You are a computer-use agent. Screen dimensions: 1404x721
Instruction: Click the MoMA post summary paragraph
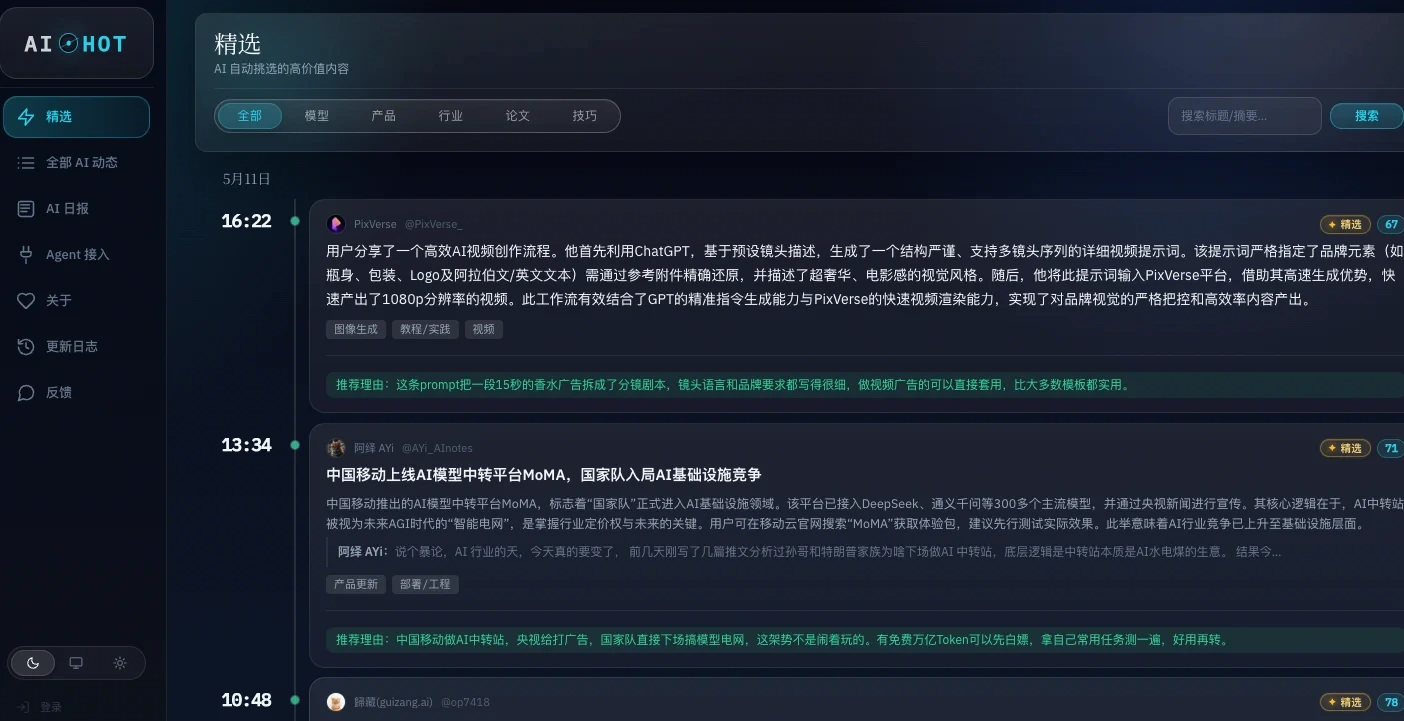tap(865, 514)
